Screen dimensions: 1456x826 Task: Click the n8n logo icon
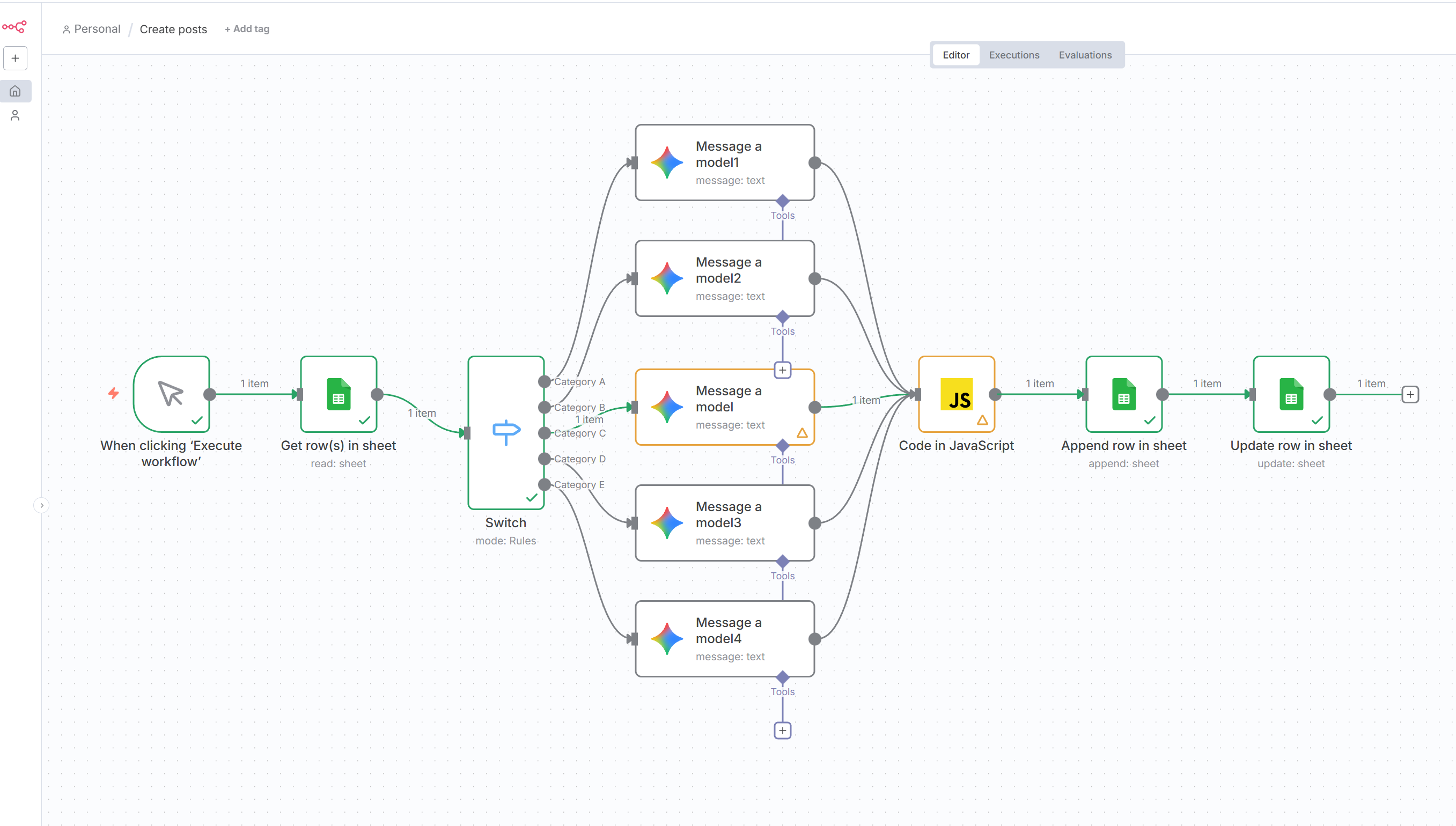[14, 27]
